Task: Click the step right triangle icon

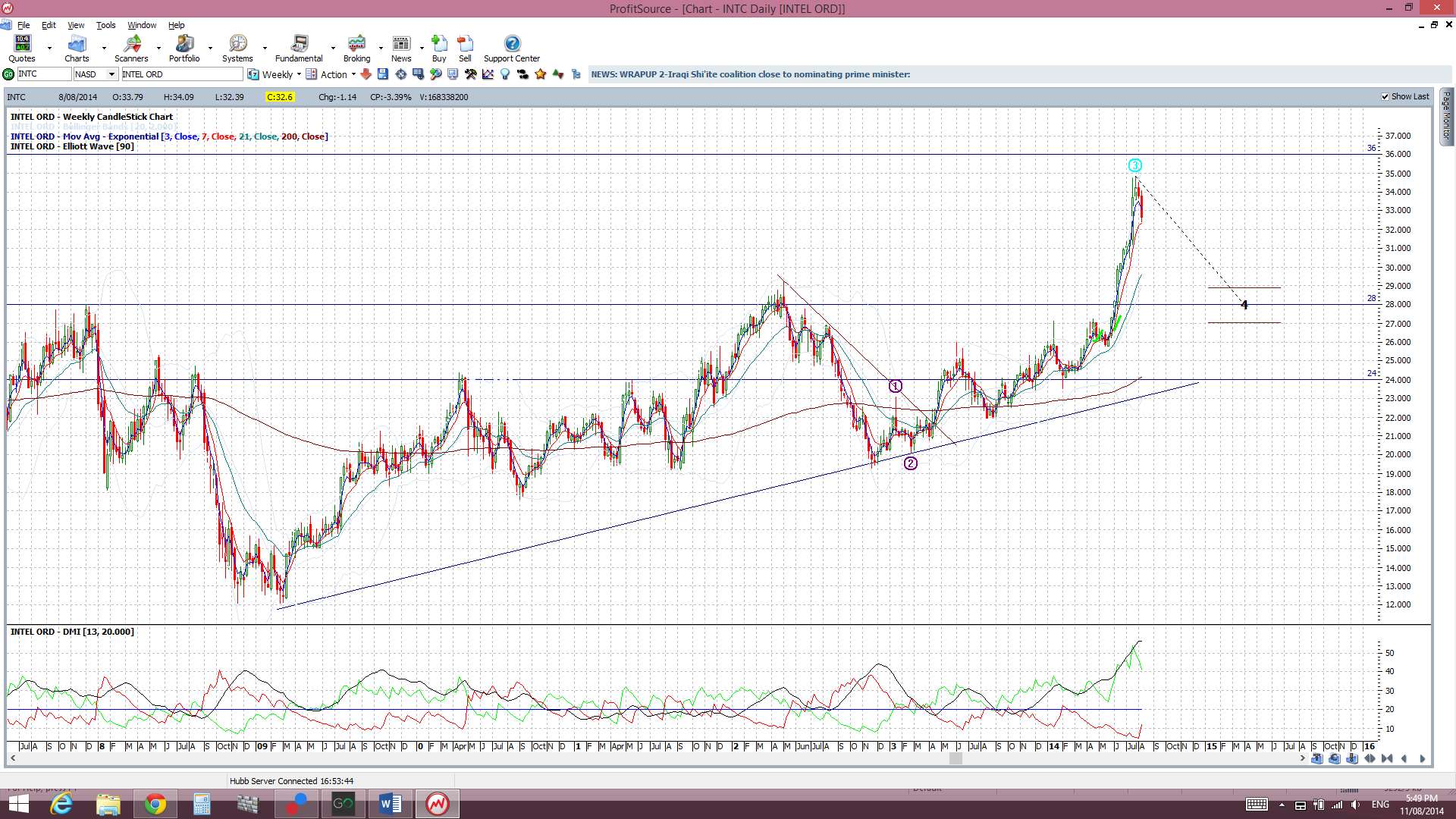Action: (1422, 758)
